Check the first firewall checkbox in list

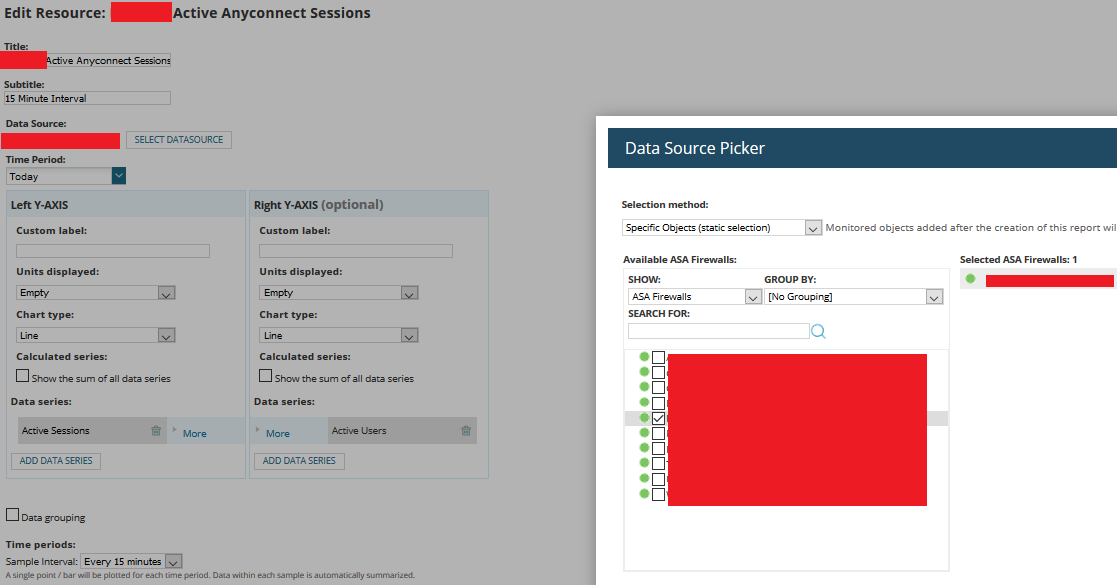click(658, 357)
